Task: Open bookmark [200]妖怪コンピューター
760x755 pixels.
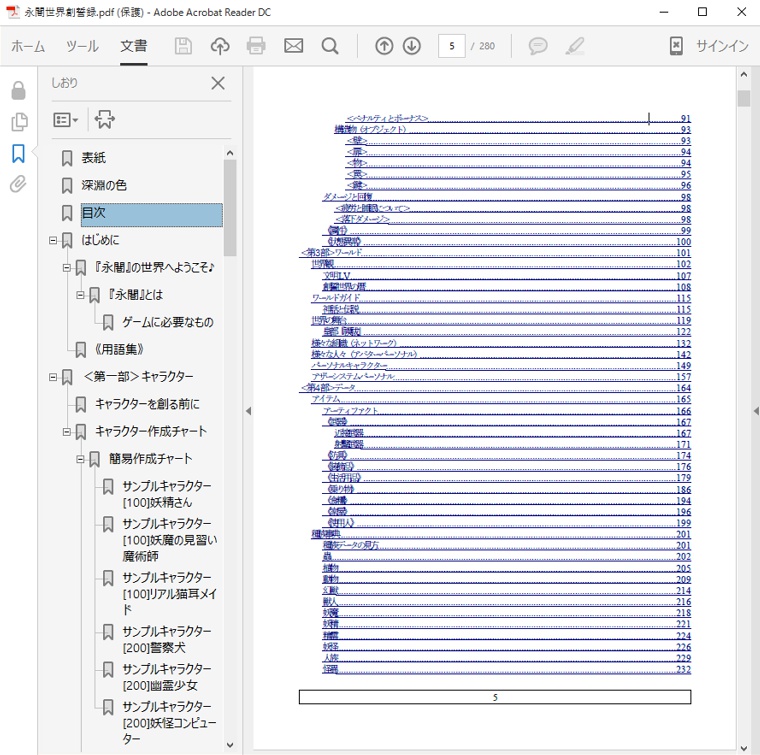Action: [169, 723]
